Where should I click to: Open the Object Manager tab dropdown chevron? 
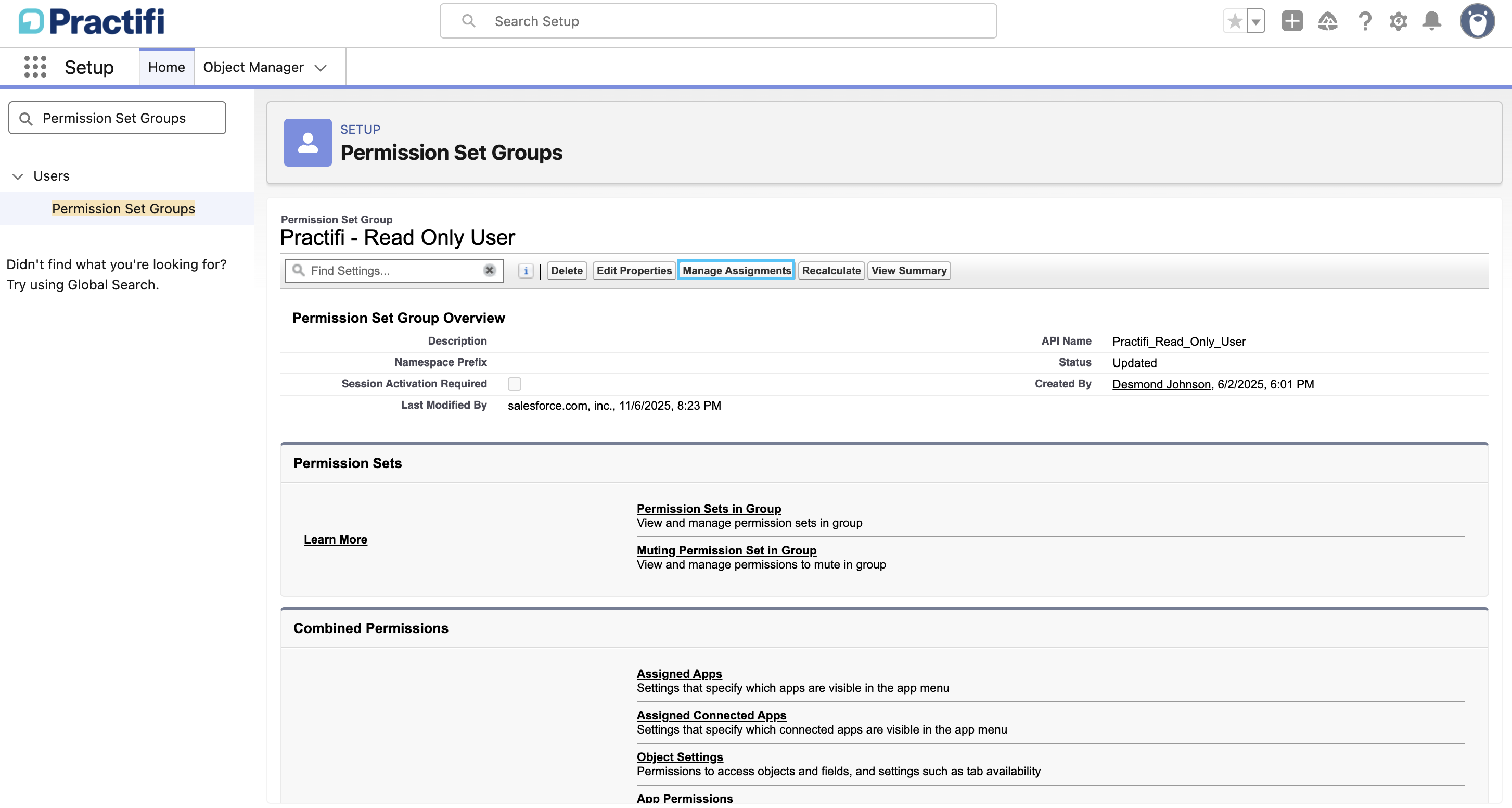click(x=321, y=68)
